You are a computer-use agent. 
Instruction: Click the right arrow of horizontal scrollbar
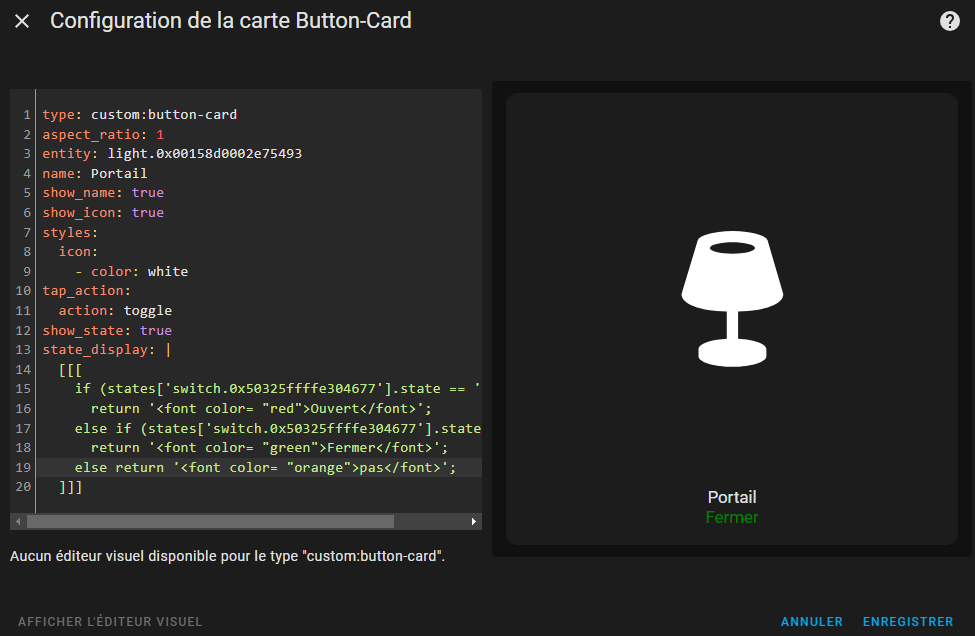pos(474,521)
